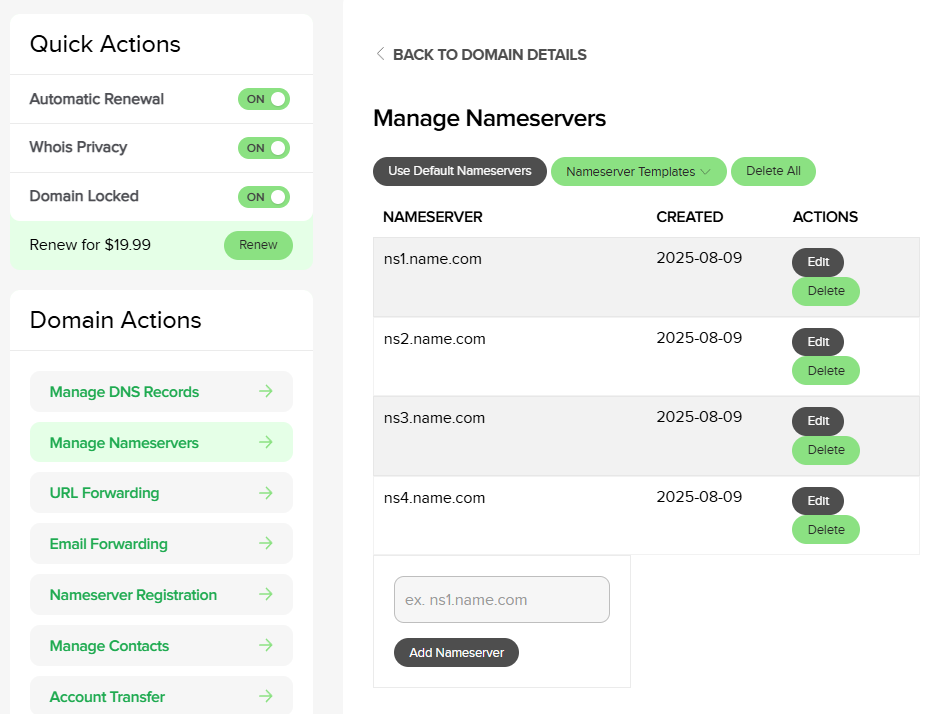
Task: Focus the new nameserver input field
Action: pos(502,600)
